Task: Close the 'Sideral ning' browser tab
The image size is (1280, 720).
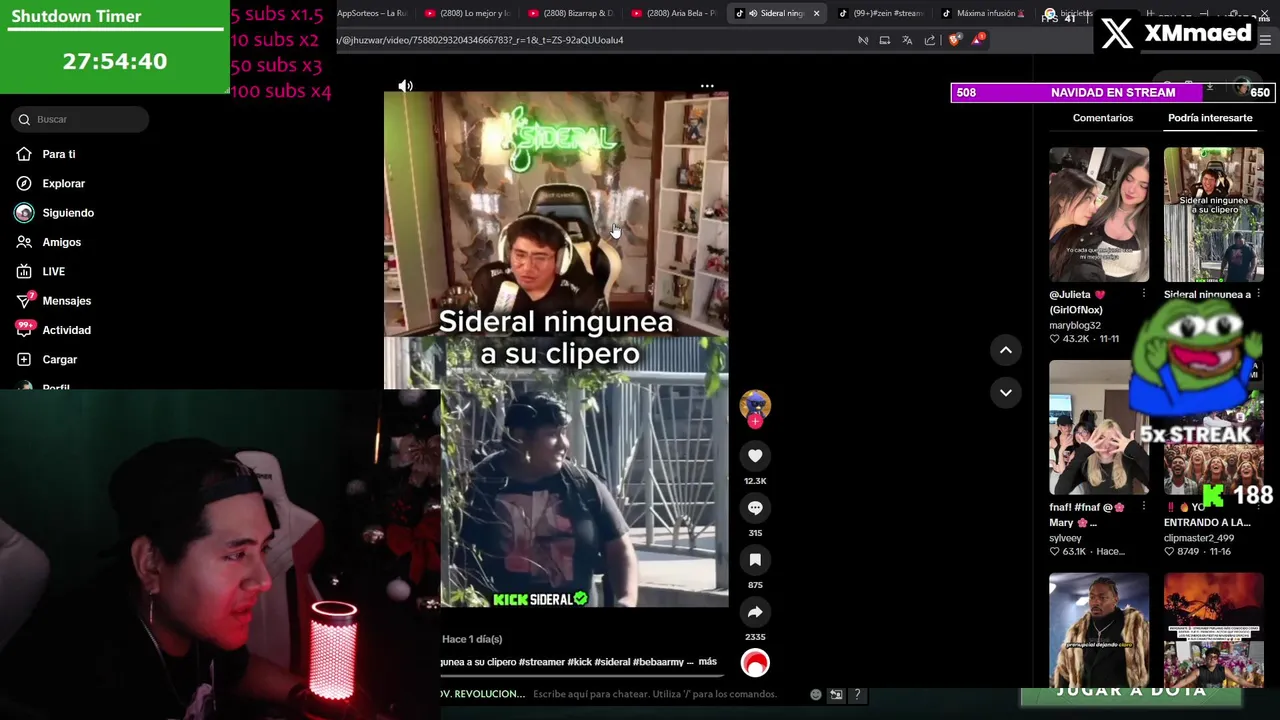Action: pyautogui.click(x=816, y=13)
